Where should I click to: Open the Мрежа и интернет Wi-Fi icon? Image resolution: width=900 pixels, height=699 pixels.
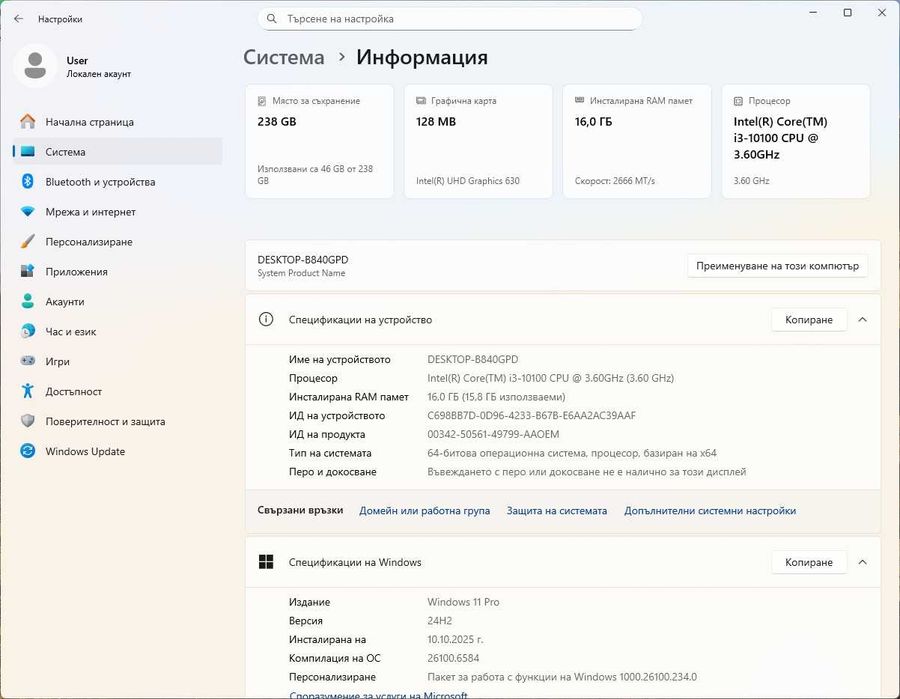[28, 212]
